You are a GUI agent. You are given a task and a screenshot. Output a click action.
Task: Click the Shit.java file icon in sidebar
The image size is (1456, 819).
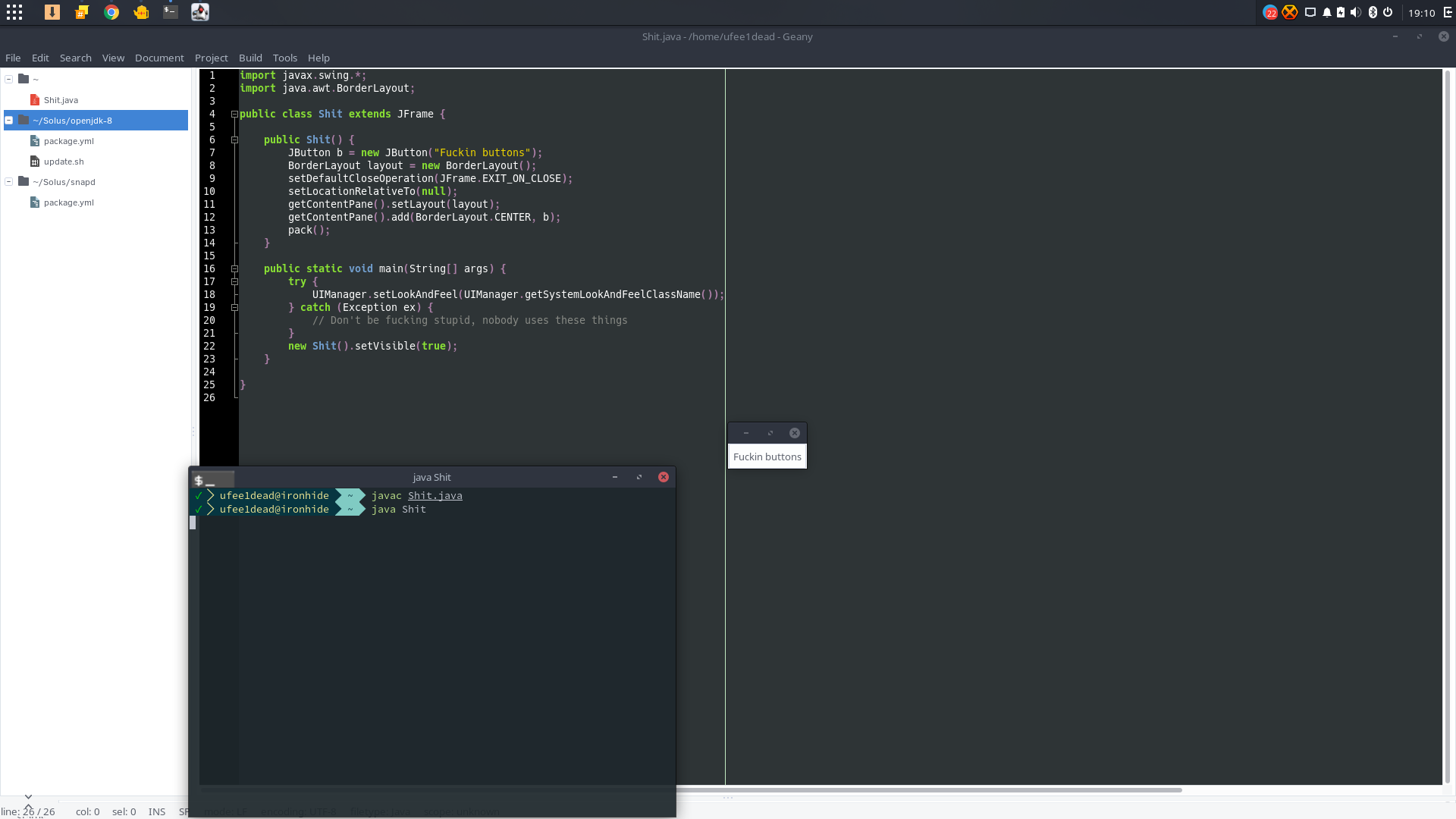coord(35,100)
